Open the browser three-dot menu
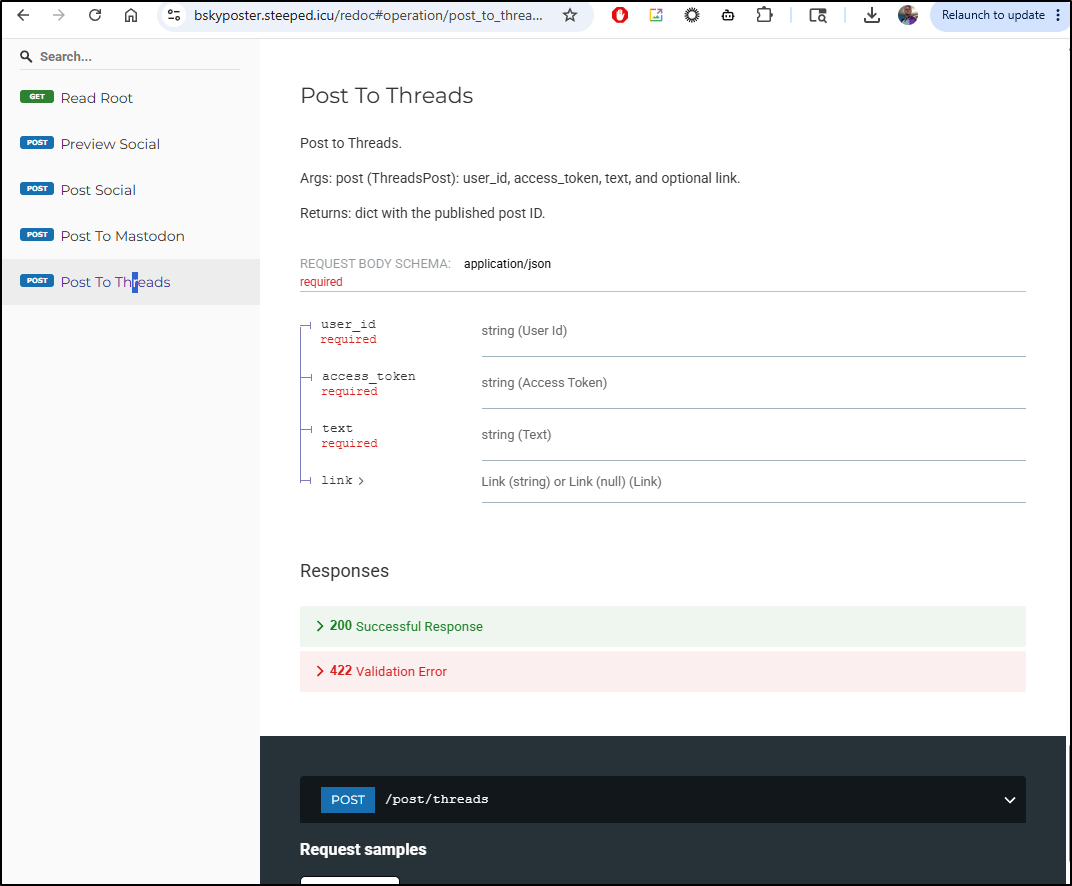The height and width of the screenshot is (886, 1072). [x=1058, y=15]
